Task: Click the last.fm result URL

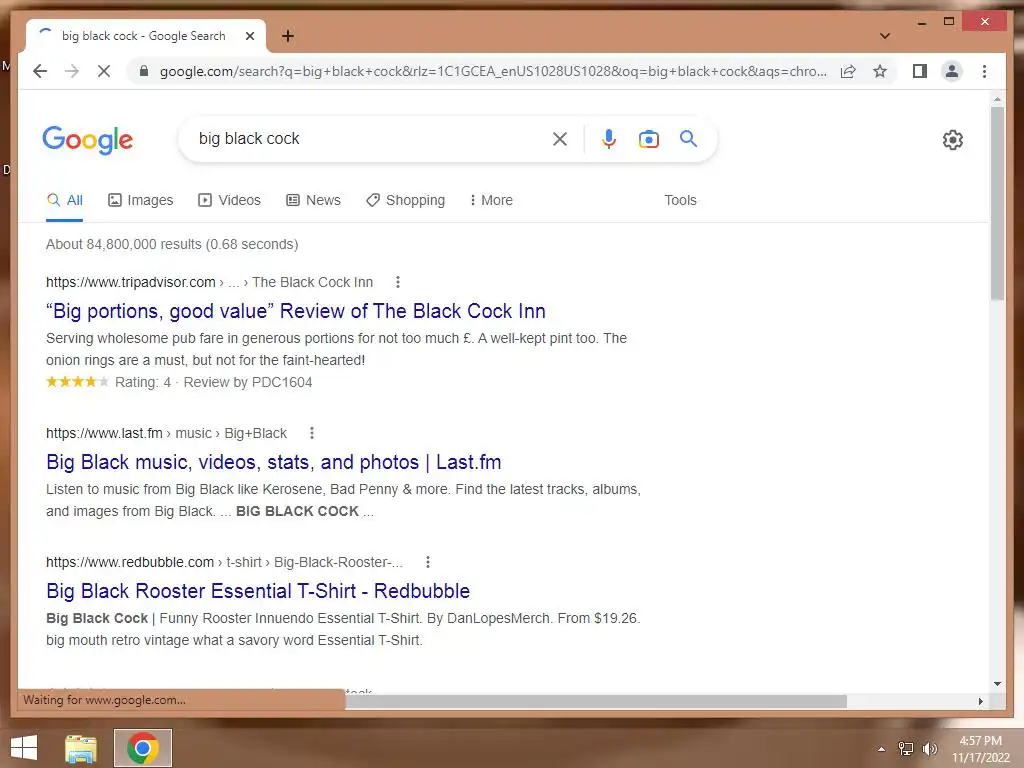Action: tap(104, 433)
